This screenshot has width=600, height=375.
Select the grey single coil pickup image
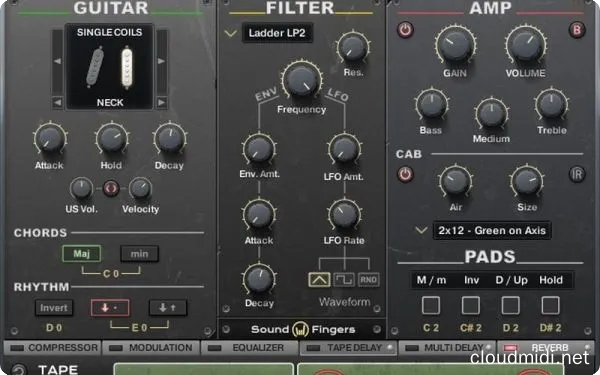tap(95, 67)
